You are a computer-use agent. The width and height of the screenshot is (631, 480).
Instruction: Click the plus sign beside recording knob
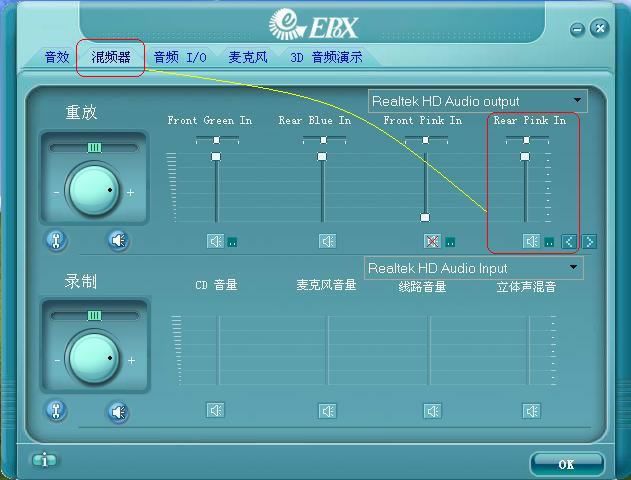[x=131, y=361]
